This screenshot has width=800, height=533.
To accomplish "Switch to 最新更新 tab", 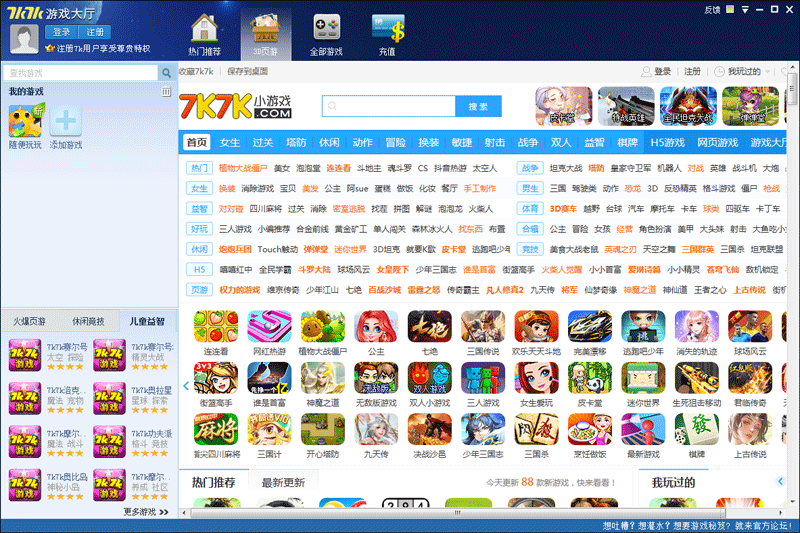I will tap(283, 483).
